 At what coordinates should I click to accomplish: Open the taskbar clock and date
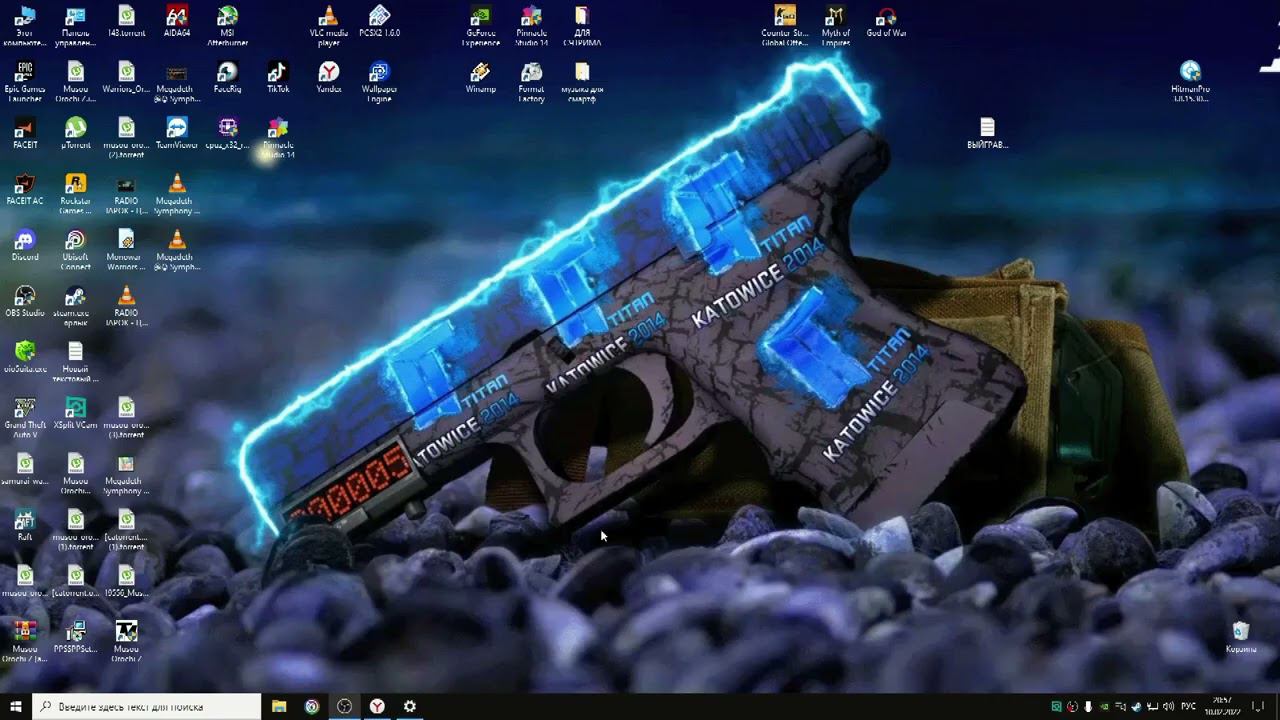[1222, 706]
